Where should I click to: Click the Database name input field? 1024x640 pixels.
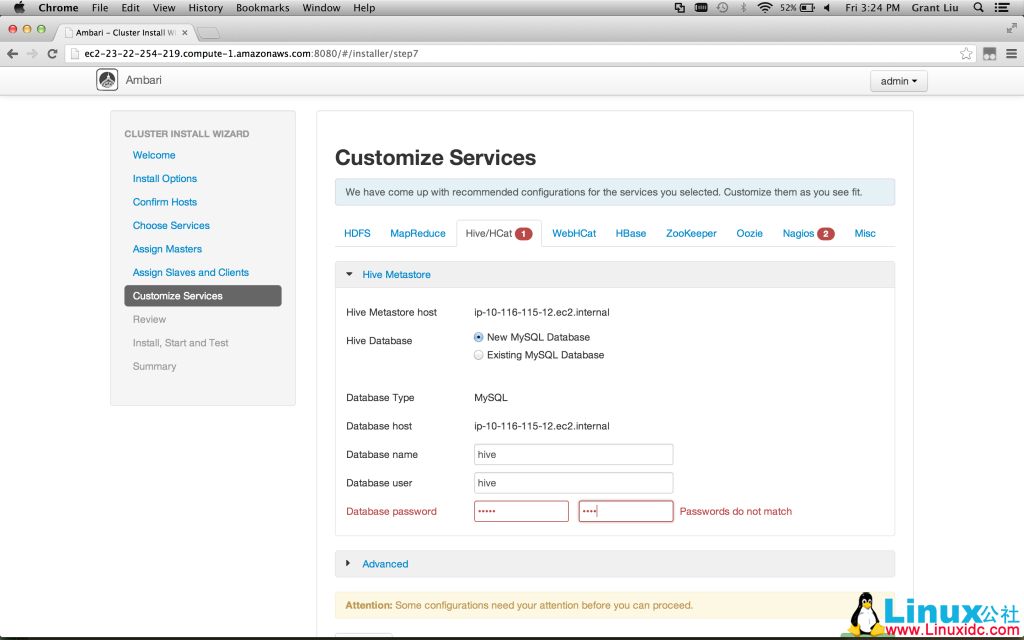[x=573, y=454]
